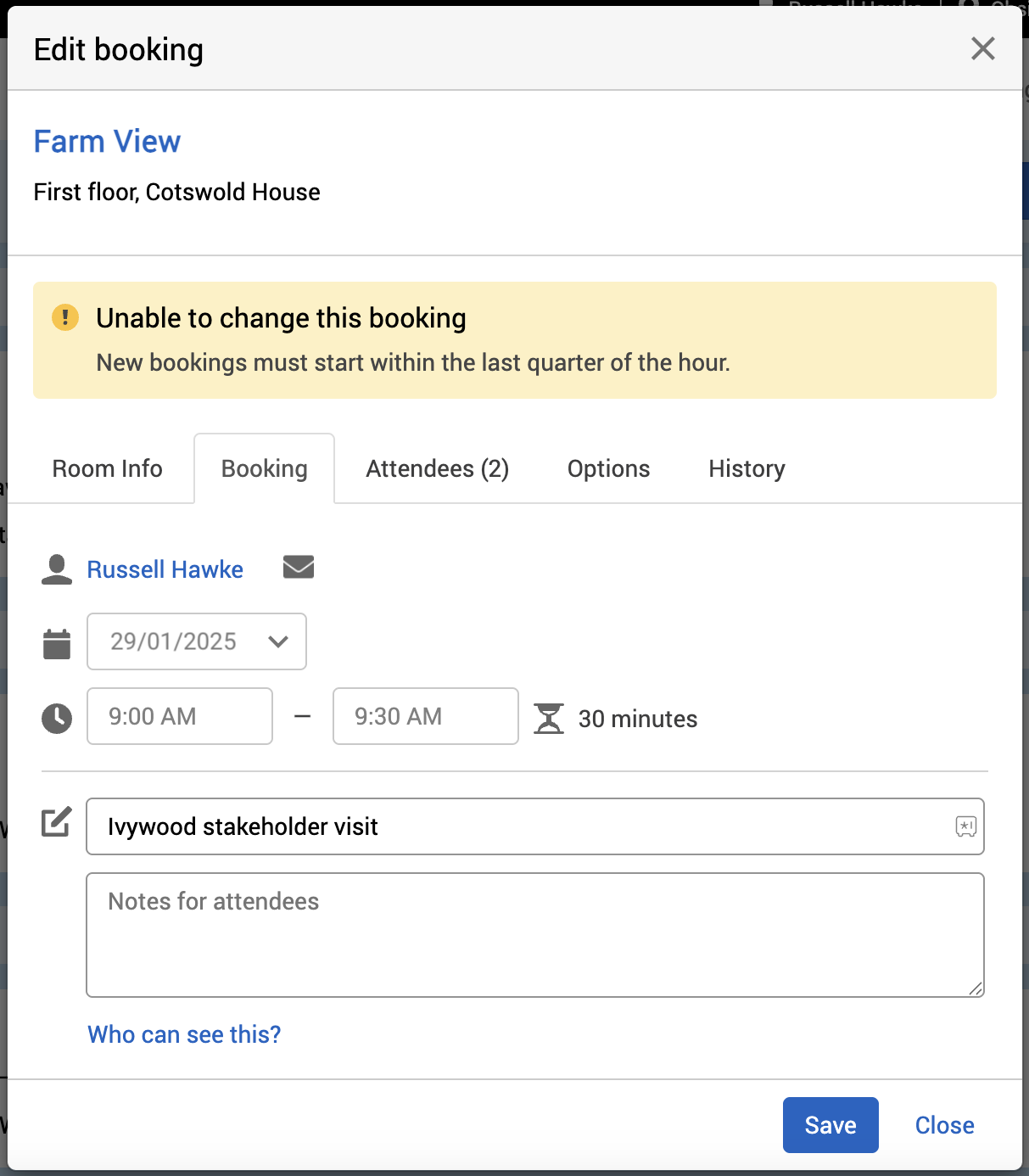This screenshot has height=1176, width=1029.
Task: Open the 9:00 AM start time field
Action: pyautogui.click(x=179, y=716)
